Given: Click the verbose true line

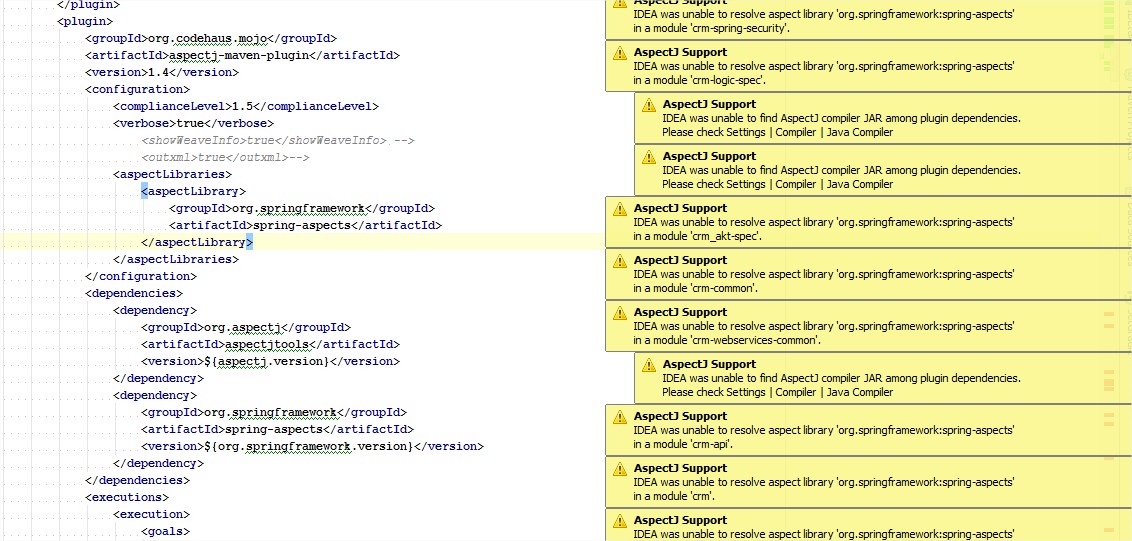Looking at the screenshot, I should (193, 123).
